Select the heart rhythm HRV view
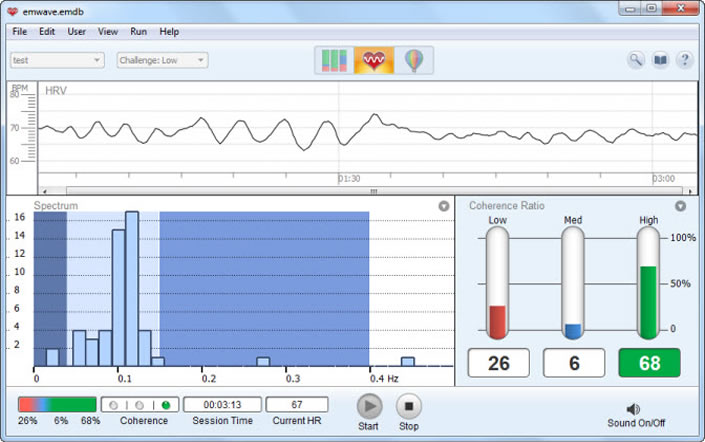The image size is (705, 442). pos(374,61)
